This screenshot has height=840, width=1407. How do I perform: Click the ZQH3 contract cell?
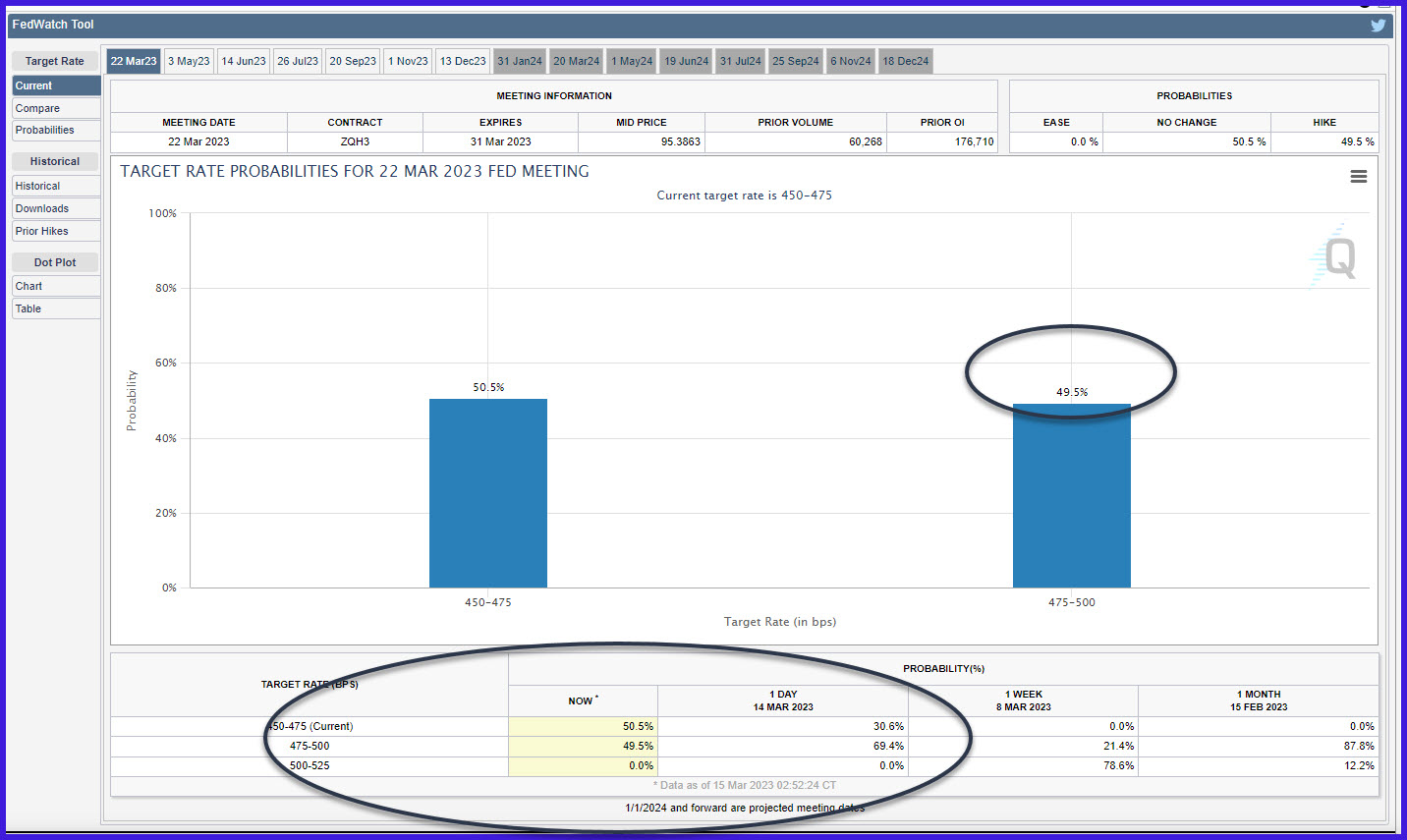point(355,141)
